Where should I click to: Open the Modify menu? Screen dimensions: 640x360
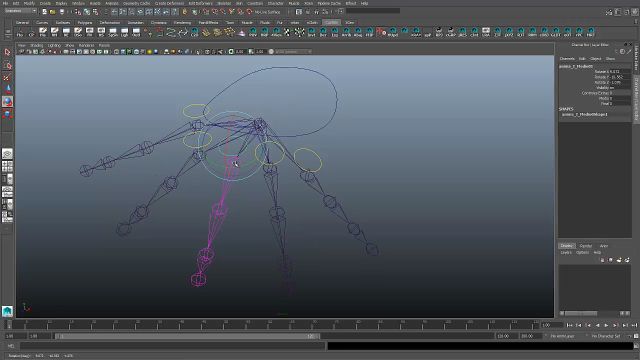pyautogui.click(x=29, y=3)
